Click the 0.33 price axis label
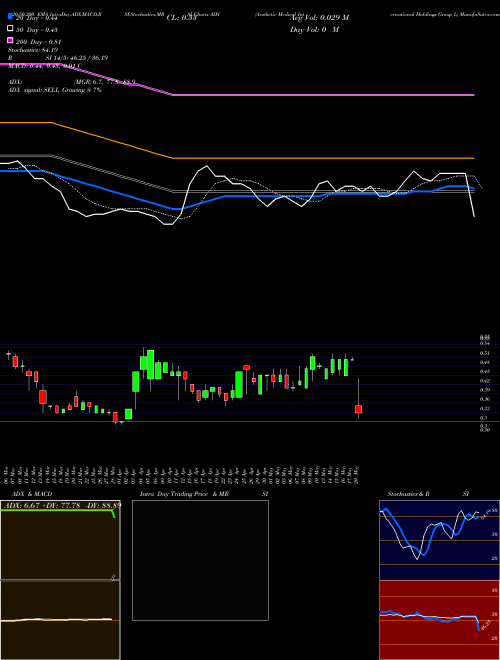500x660 pixels. point(485,409)
